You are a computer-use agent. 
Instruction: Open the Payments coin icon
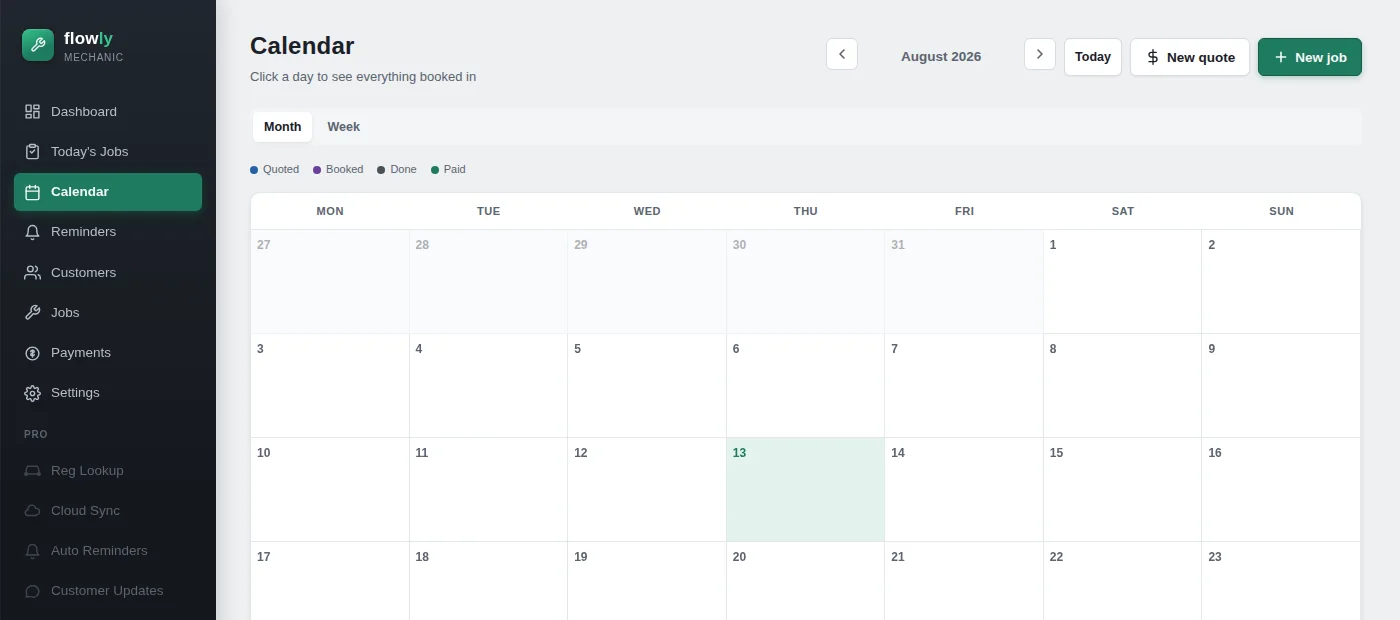click(x=32, y=352)
